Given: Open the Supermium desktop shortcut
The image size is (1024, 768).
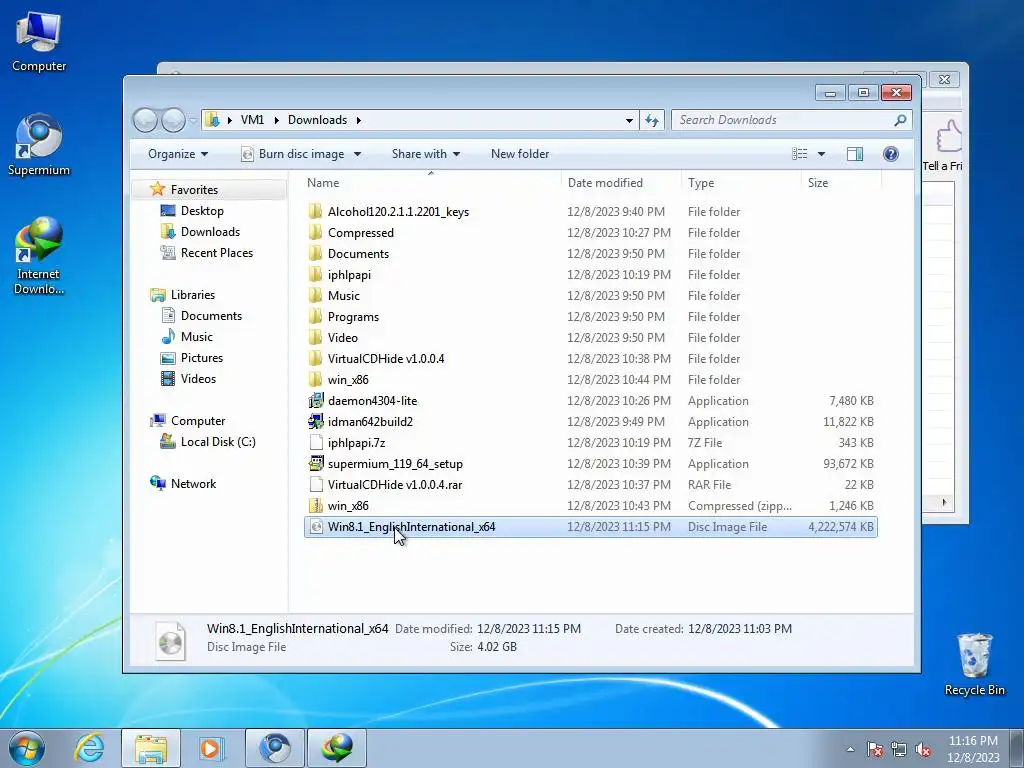Looking at the screenshot, I should tap(39, 145).
